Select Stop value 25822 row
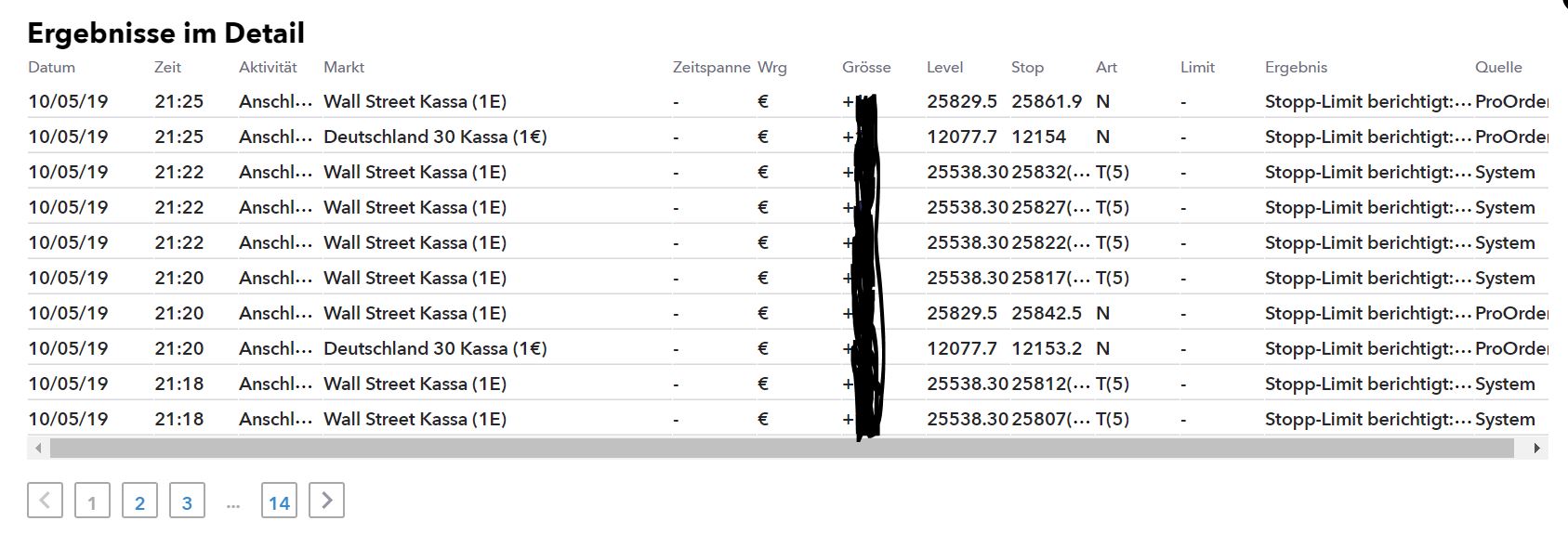The width and height of the screenshot is (1568, 534). [1050, 242]
